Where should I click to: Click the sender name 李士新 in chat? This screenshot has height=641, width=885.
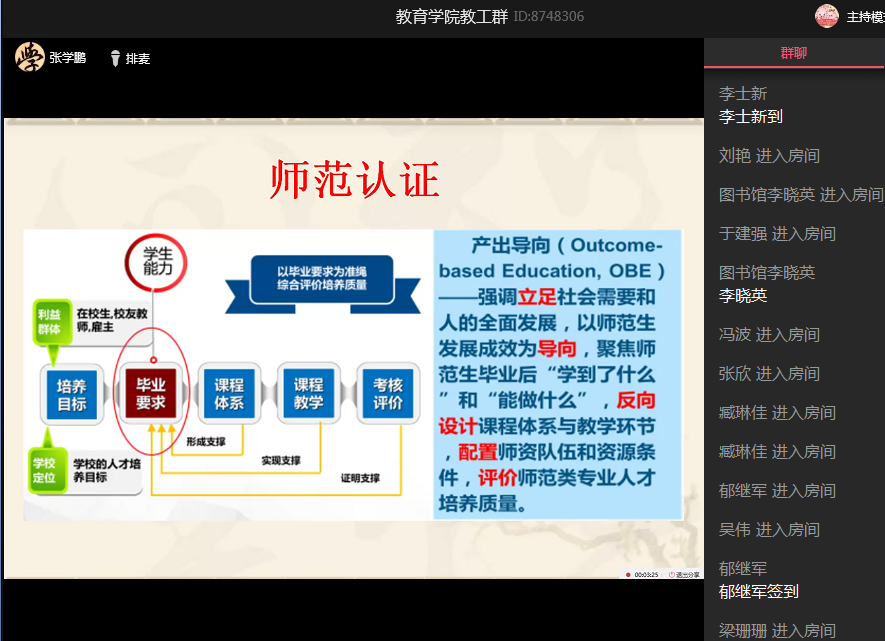click(x=743, y=94)
